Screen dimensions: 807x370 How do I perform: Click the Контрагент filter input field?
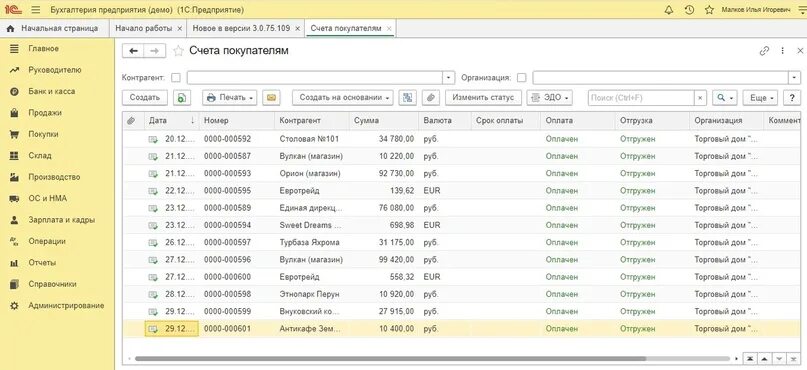315,78
